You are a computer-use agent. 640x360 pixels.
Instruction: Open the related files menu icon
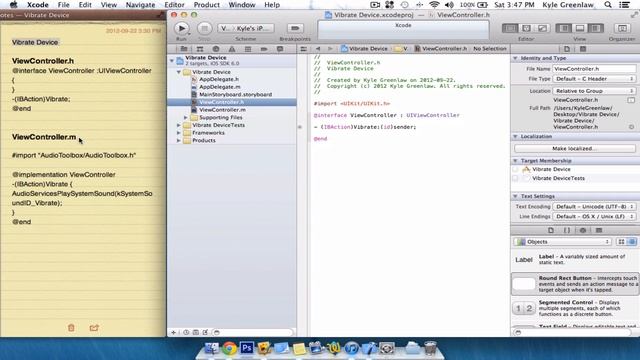pyautogui.click(x=303, y=49)
